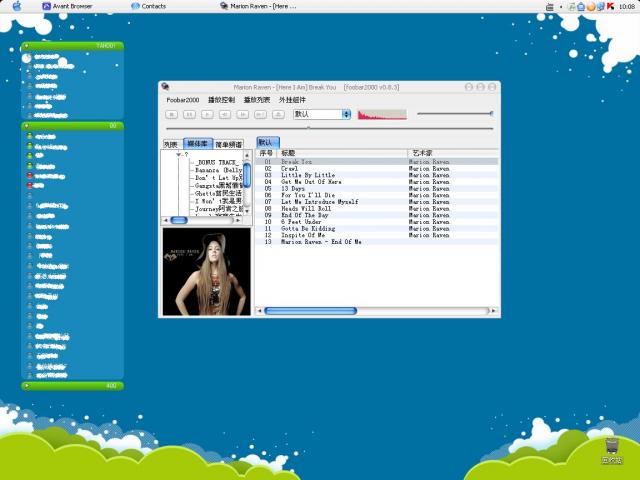640x480 pixels.
Task: Select the Banana tree item
Action: click(x=219, y=170)
